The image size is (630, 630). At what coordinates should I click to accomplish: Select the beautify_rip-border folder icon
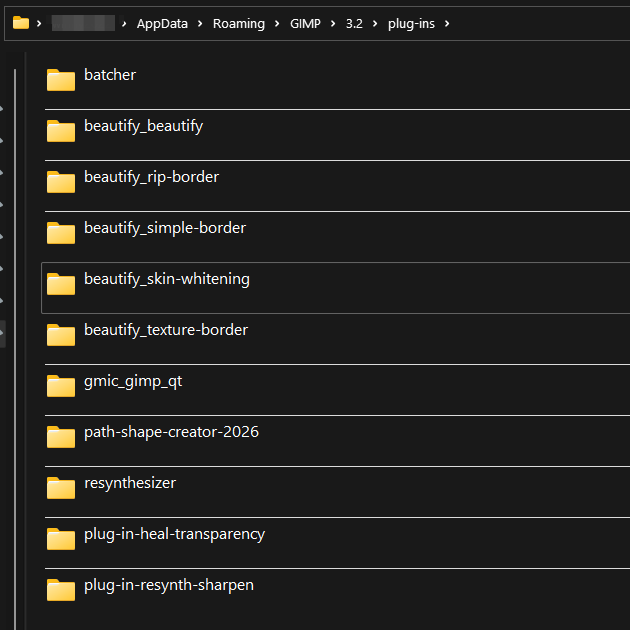click(x=61, y=182)
